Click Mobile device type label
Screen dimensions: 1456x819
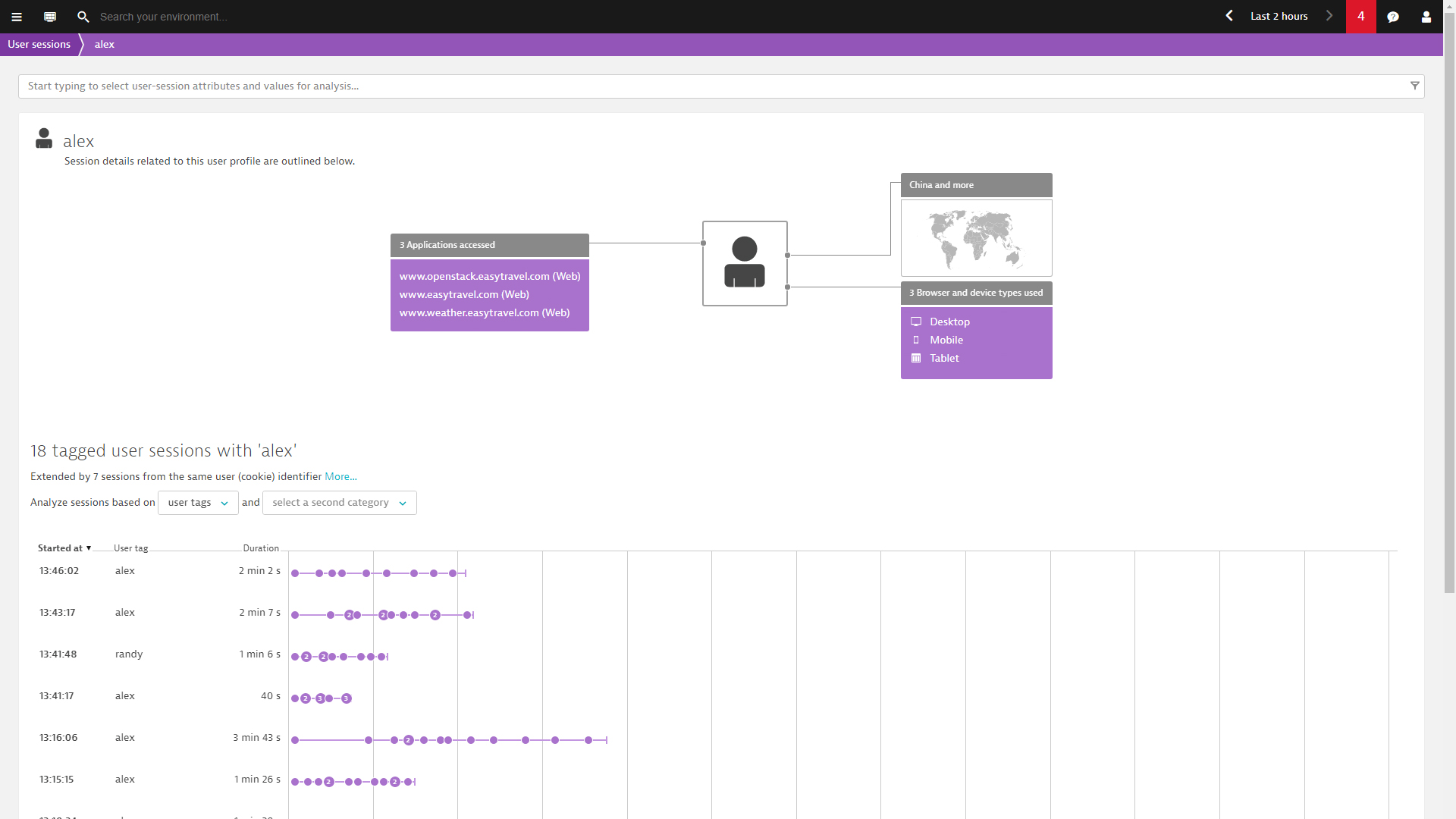(x=946, y=340)
